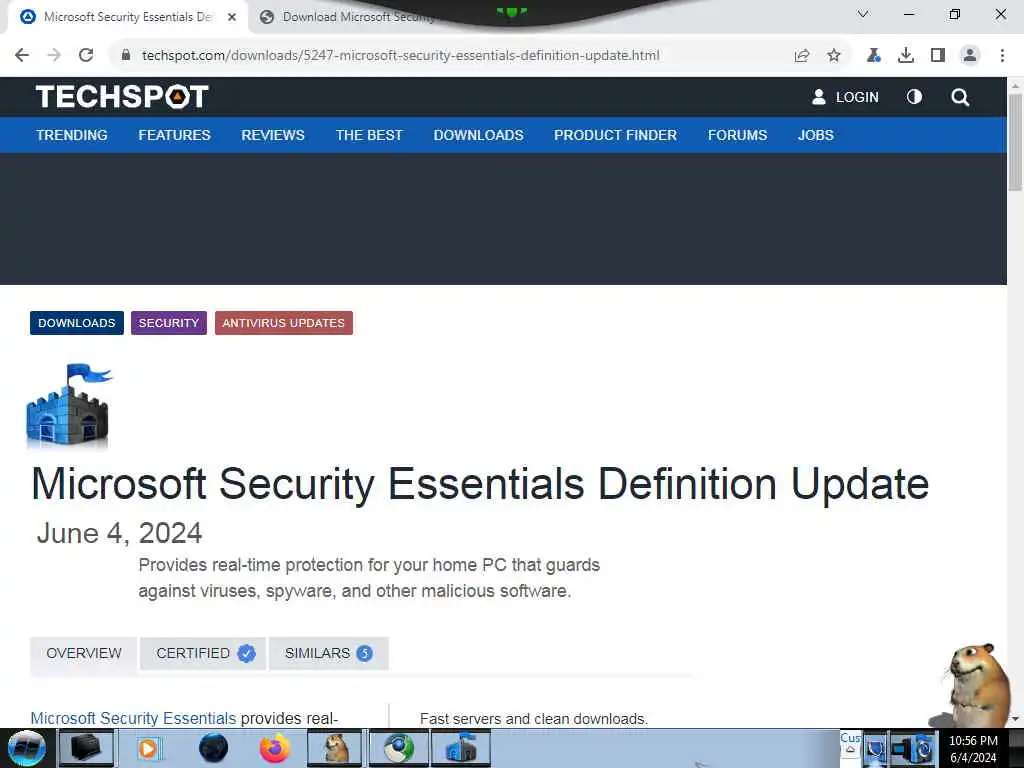
Task: Launch media player from taskbar
Action: point(148,748)
